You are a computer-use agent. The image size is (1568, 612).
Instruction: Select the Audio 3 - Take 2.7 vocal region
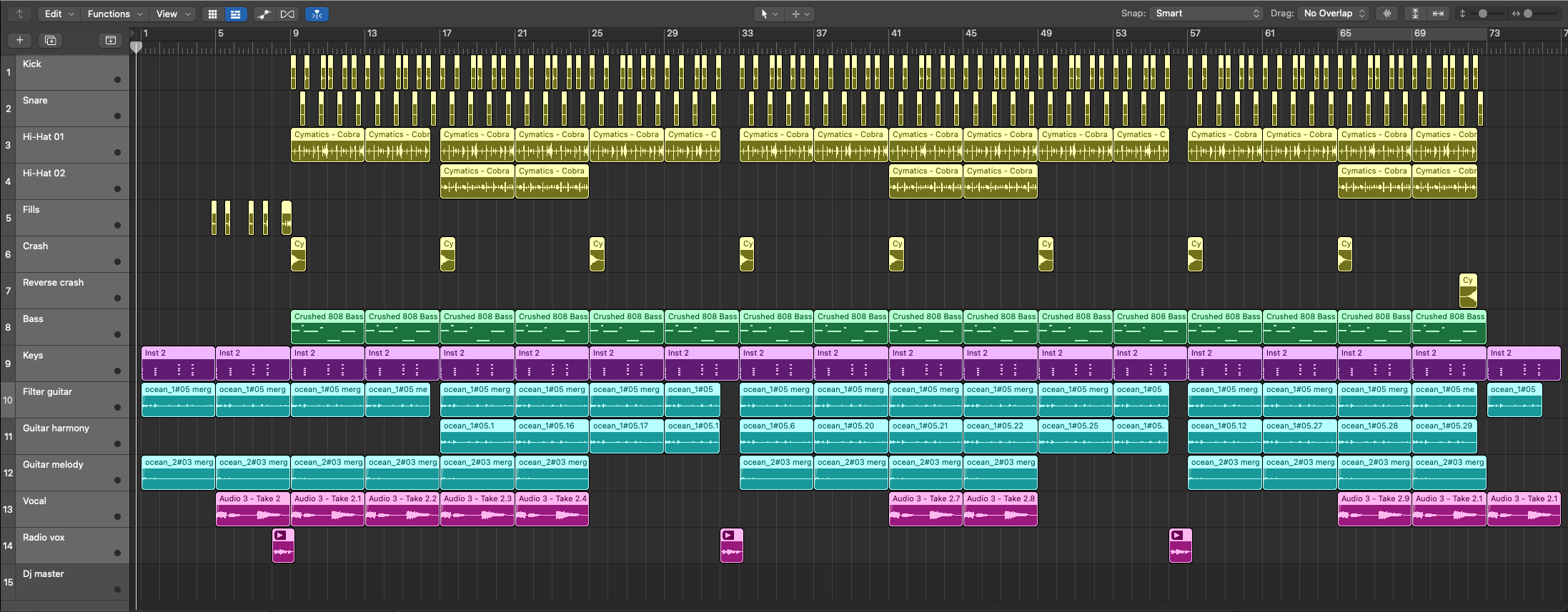(x=926, y=509)
